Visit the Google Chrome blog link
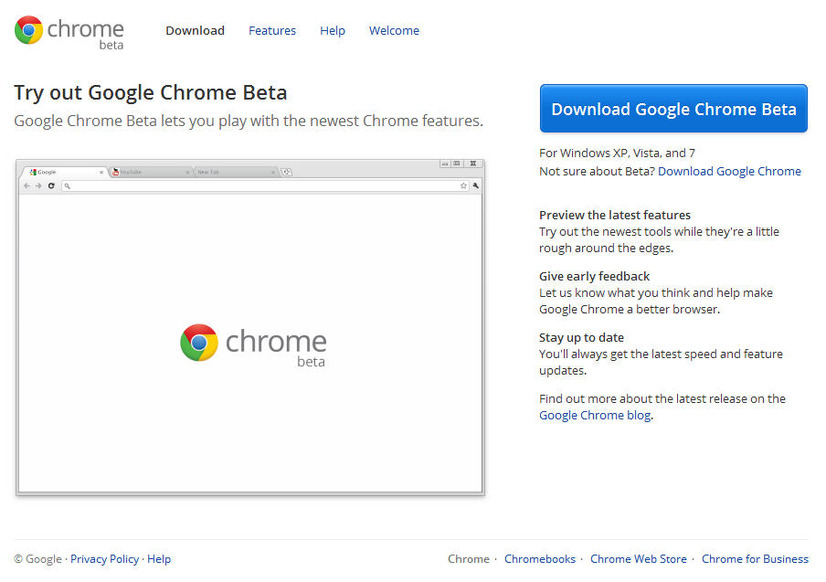 pyautogui.click(x=594, y=415)
